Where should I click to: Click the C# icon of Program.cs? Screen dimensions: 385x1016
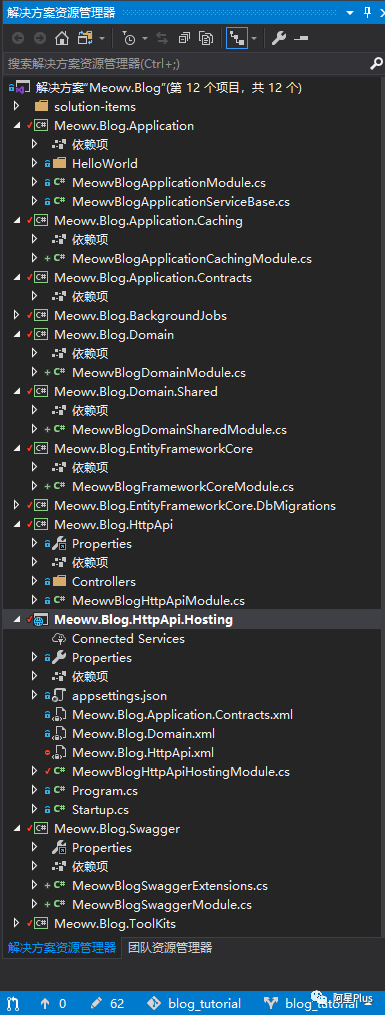[x=59, y=791]
